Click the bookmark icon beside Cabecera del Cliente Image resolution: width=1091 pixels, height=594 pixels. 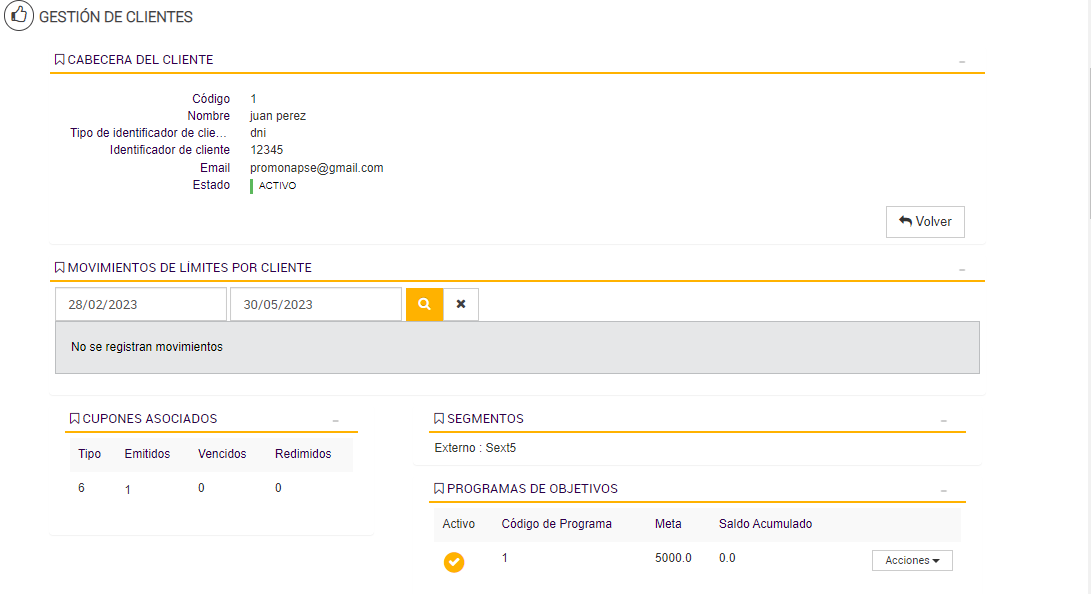pos(59,60)
